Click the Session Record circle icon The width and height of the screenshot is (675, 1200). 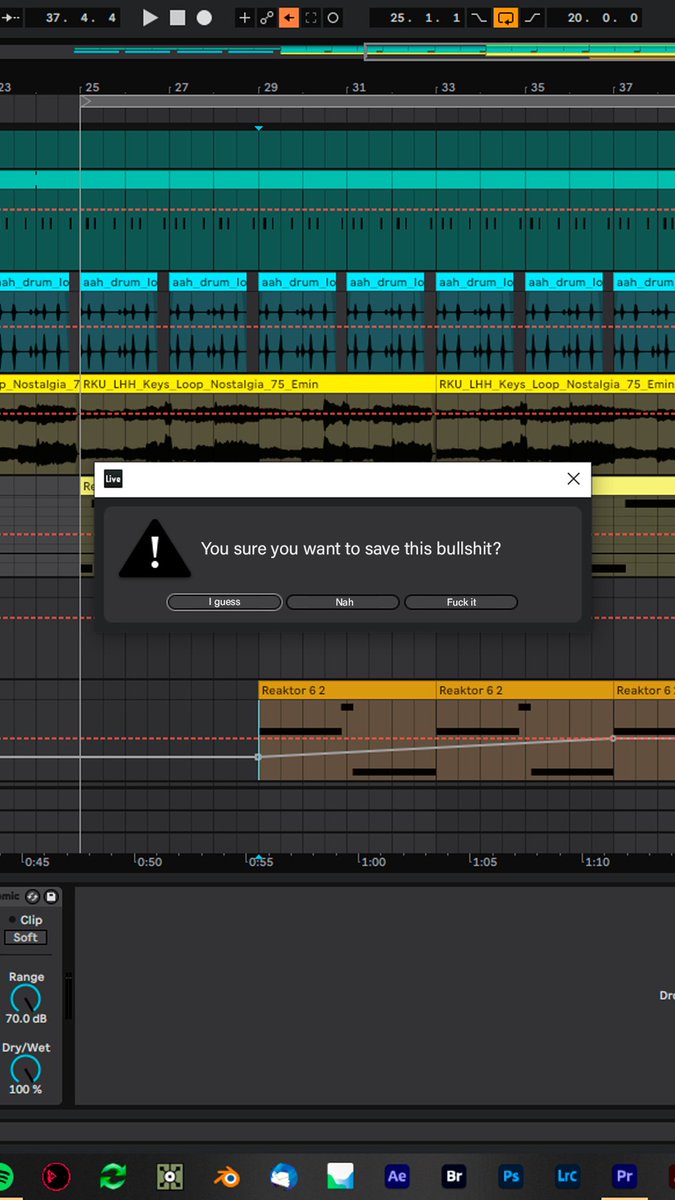click(x=333, y=18)
